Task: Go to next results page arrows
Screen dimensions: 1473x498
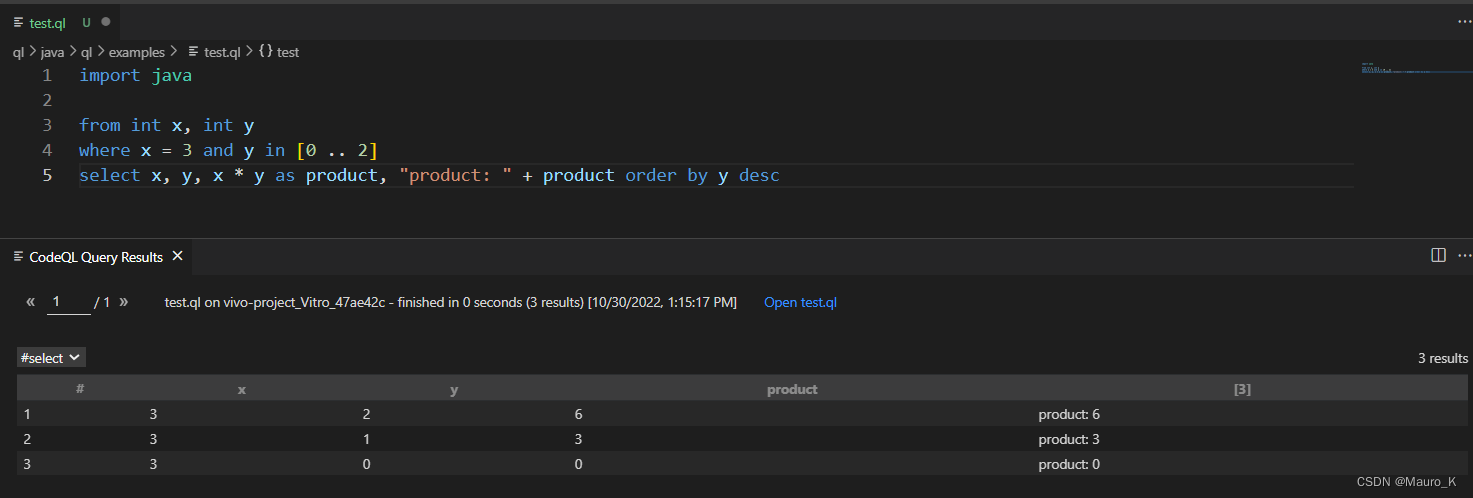Action: tap(124, 301)
